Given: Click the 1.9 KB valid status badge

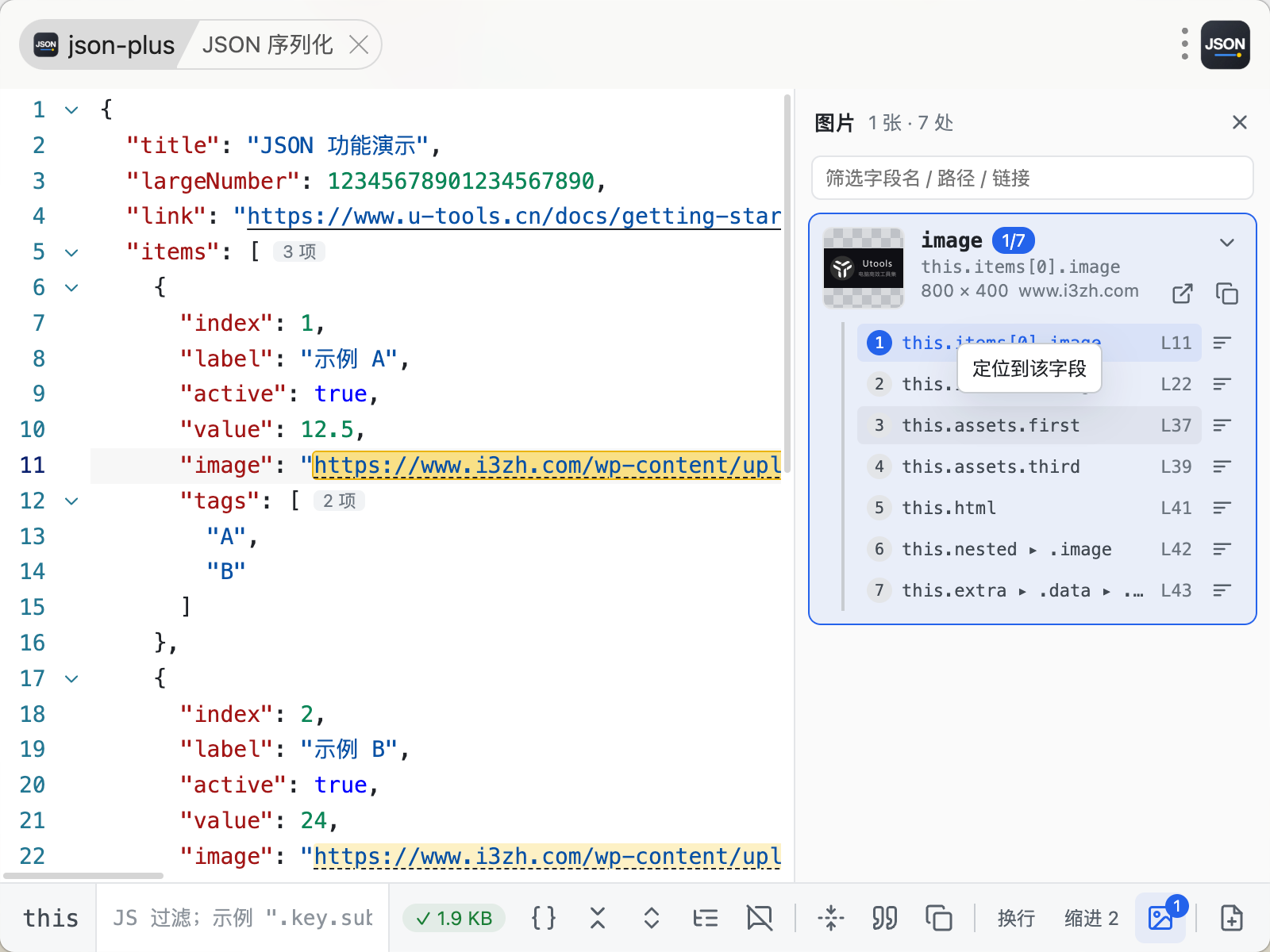Looking at the screenshot, I should [x=454, y=918].
